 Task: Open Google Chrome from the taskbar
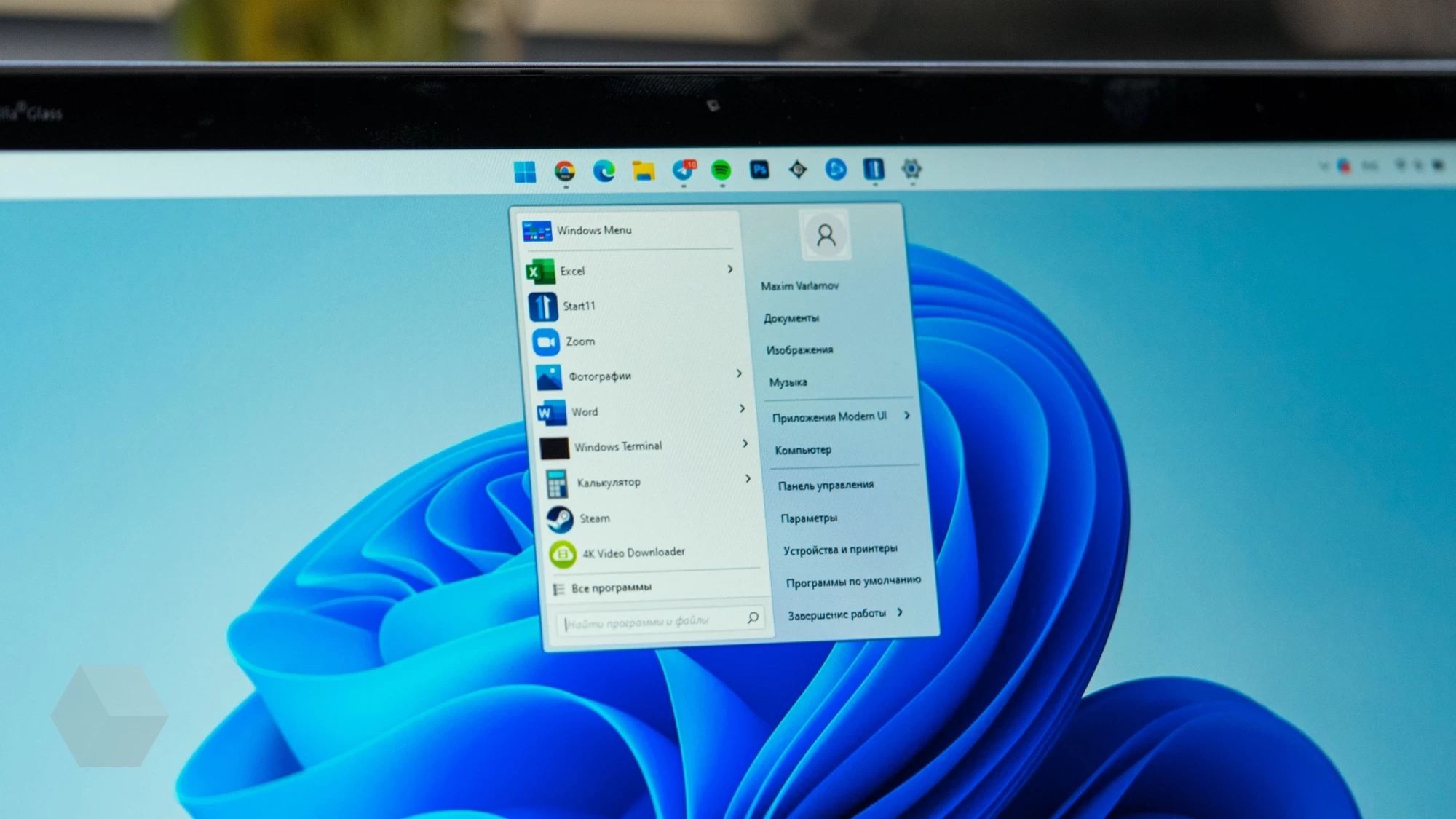click(x=564, y=171)
